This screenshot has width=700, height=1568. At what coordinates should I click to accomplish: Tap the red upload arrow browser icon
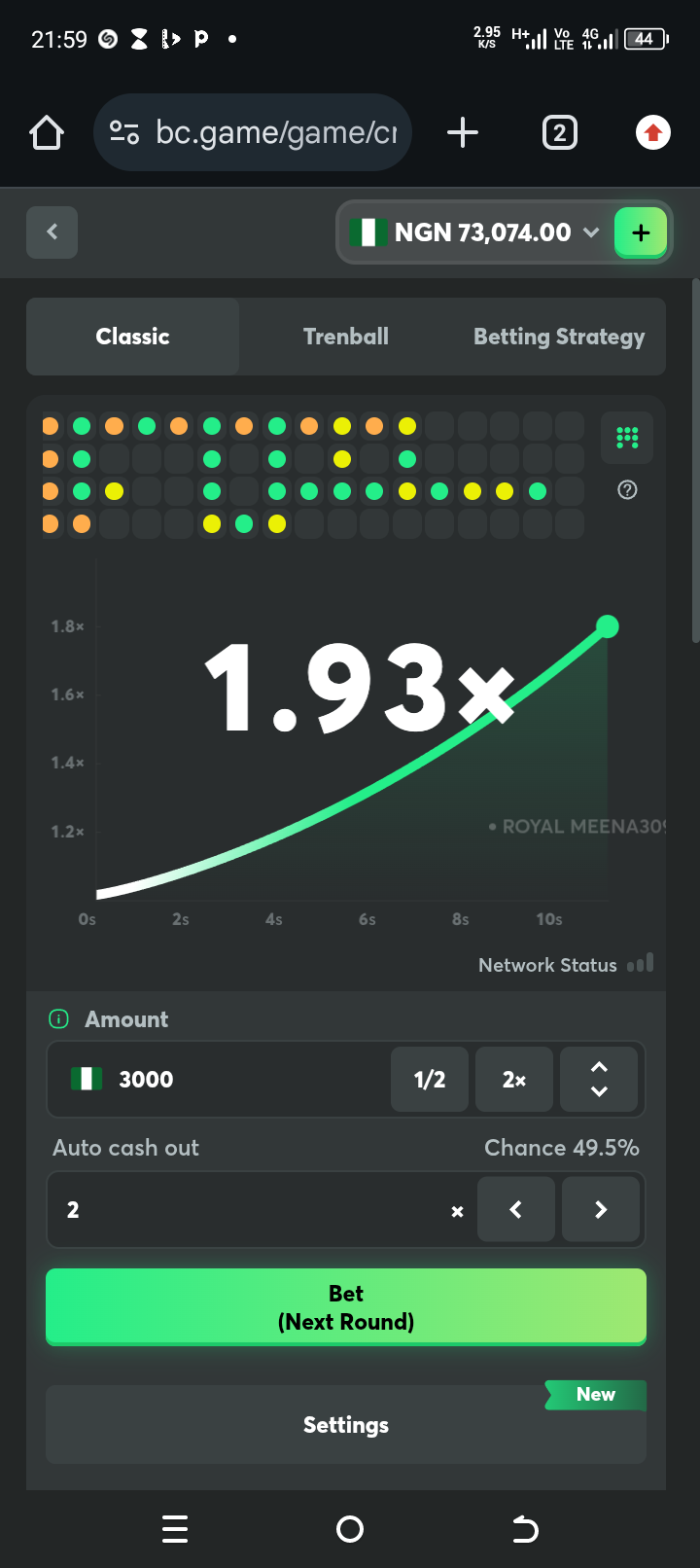pyautogui.click(x=652, y=132)
